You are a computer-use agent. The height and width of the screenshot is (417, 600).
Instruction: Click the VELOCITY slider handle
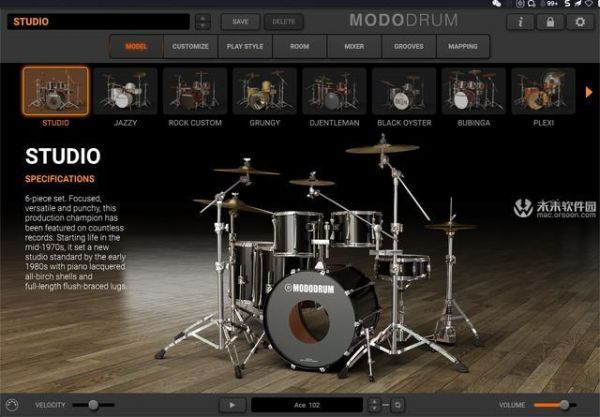pyautogui.click(x=93, y=405)
